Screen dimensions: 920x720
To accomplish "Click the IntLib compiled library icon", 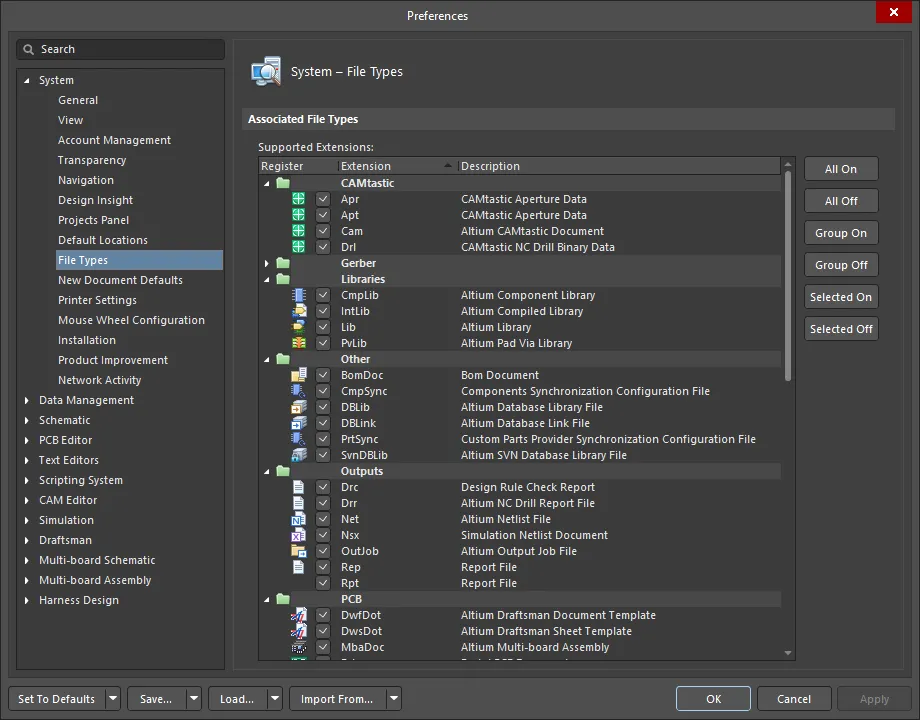I will click(x=299, y=311).
